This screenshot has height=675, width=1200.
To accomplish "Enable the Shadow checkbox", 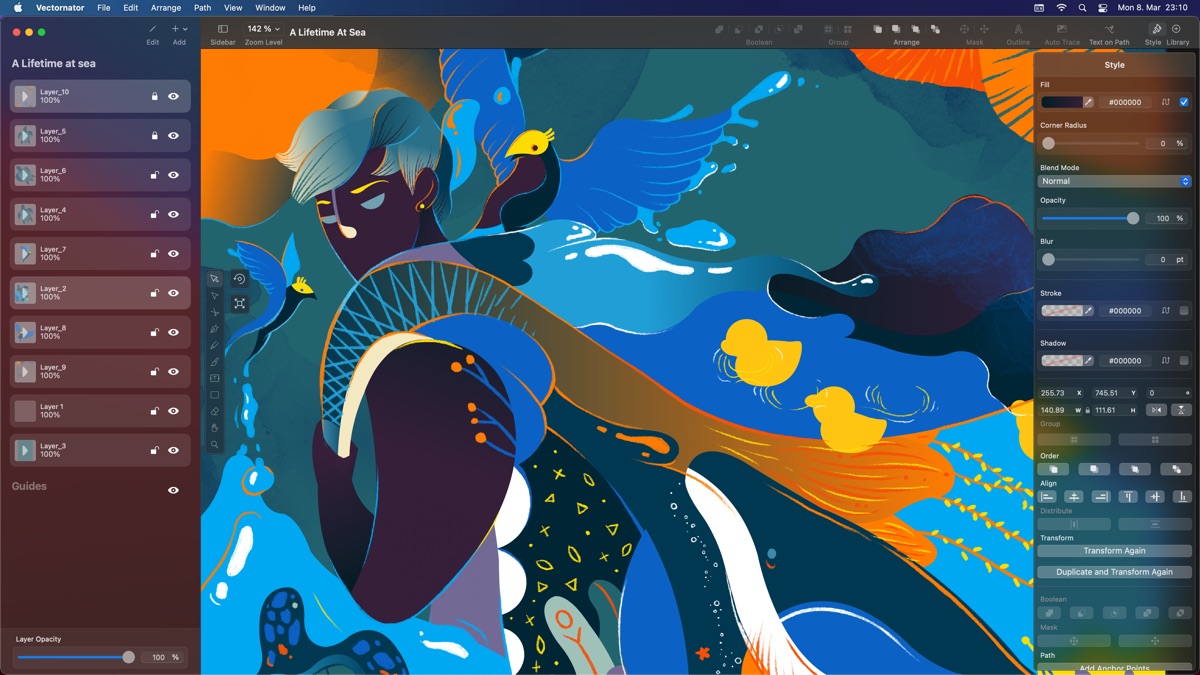I will pyautogui.click(x=1184, y=361).
